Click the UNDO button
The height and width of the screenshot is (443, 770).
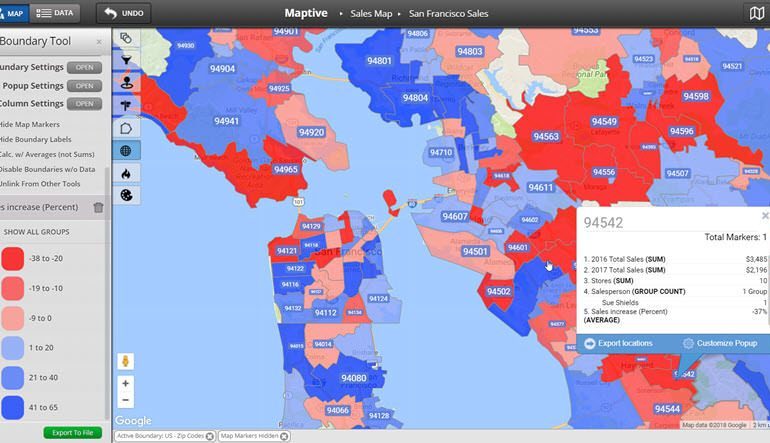[124, 13]
